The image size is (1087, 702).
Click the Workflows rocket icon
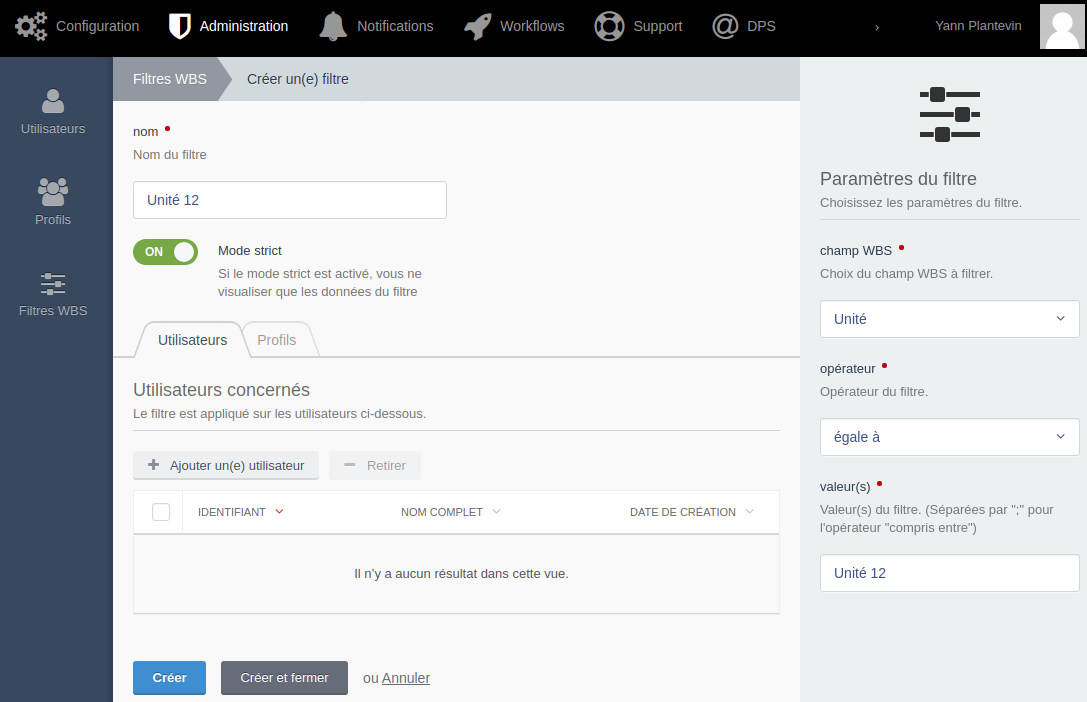coord(477,26)
